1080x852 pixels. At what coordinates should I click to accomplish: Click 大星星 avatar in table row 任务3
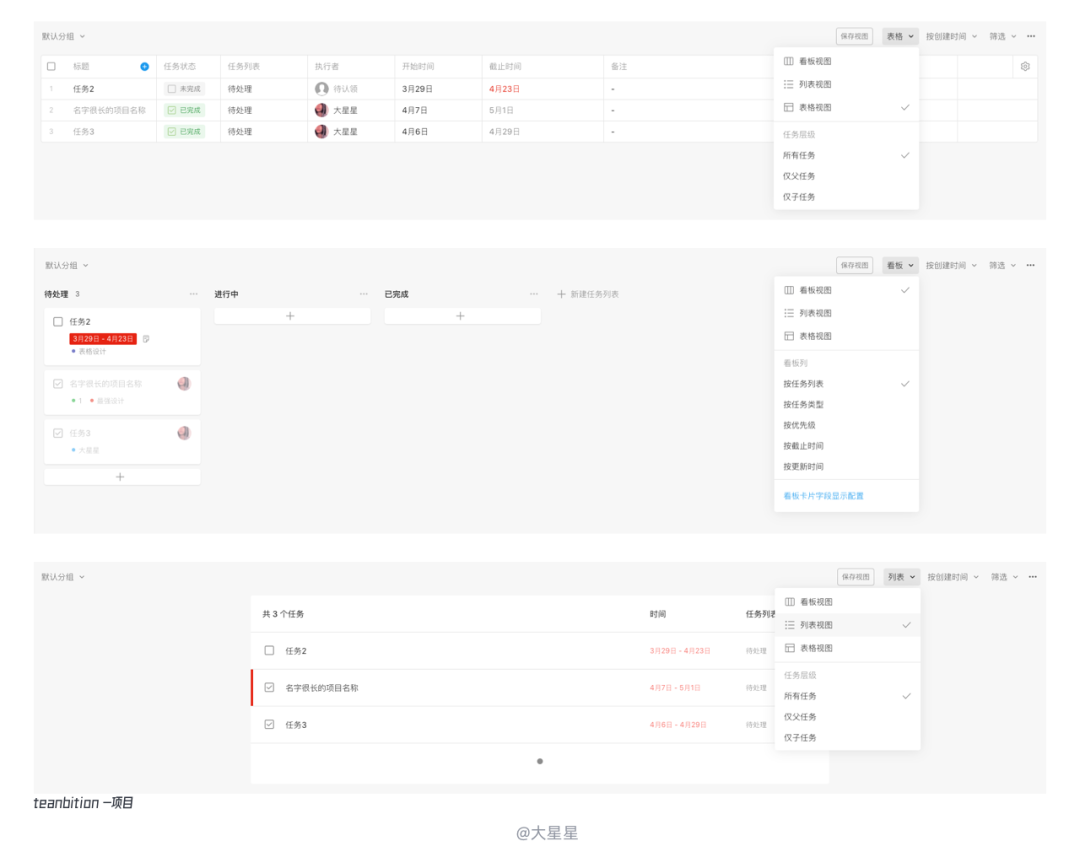[322, 132]
